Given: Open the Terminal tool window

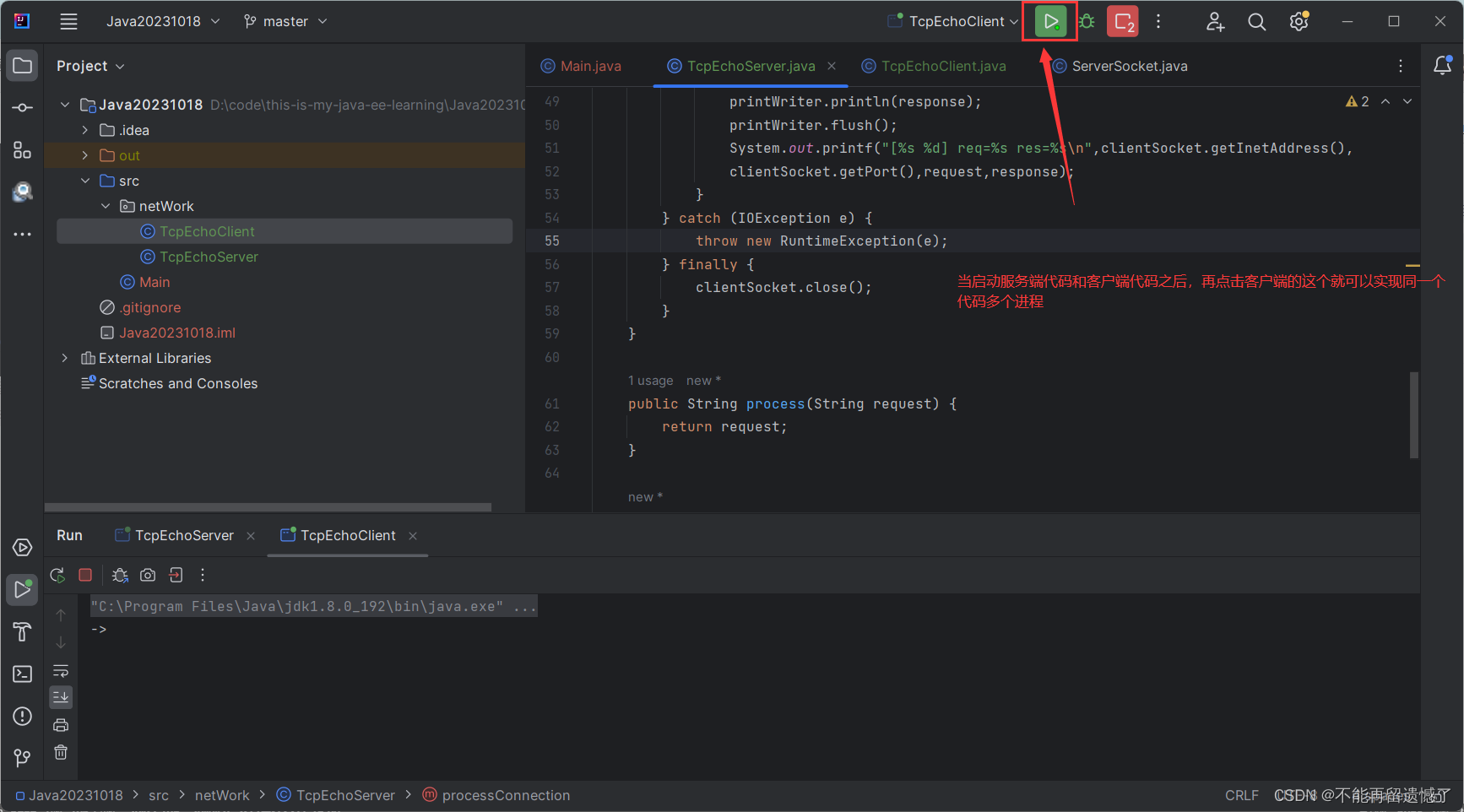Looking at the screenshot, I should tap(23, 674).
